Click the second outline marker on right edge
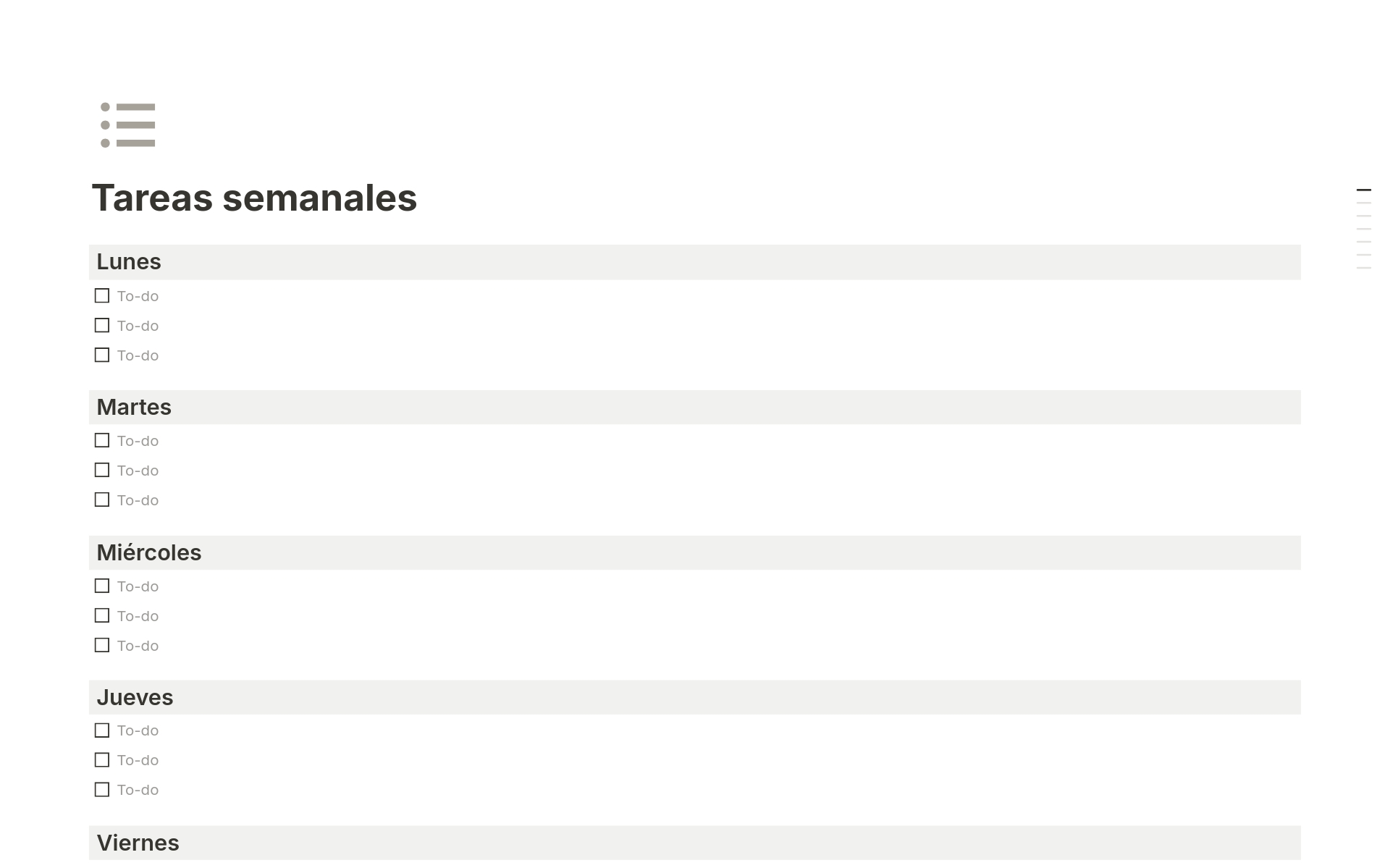Screen dimensions: 1390x868 [1364, 204]
